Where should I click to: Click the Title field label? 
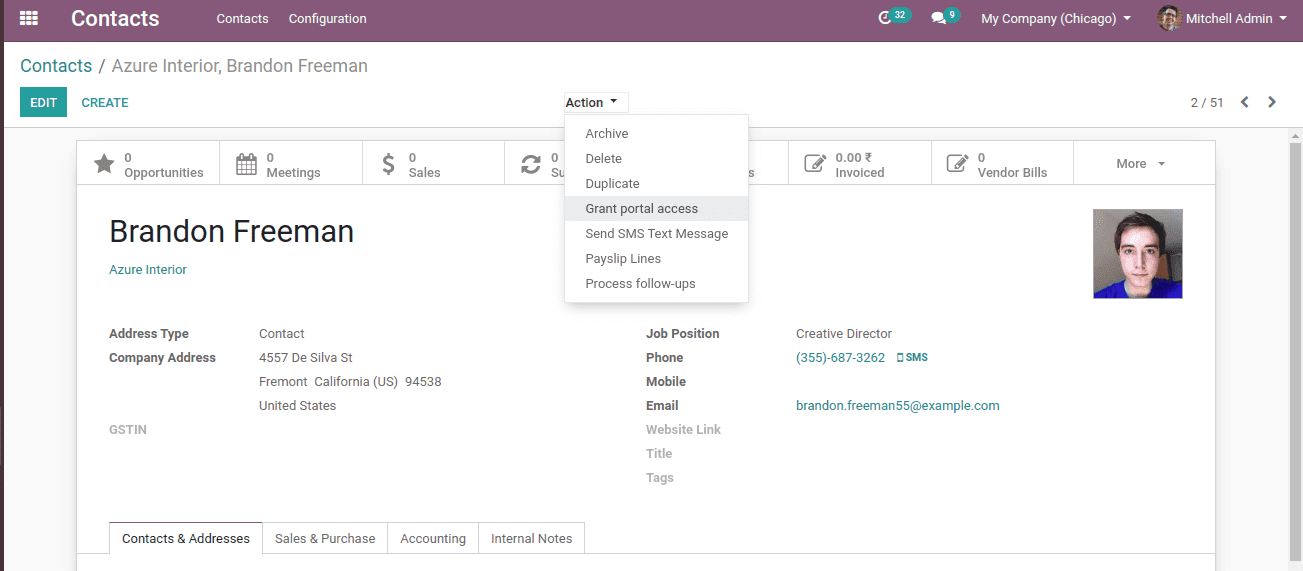pos(659,454)
